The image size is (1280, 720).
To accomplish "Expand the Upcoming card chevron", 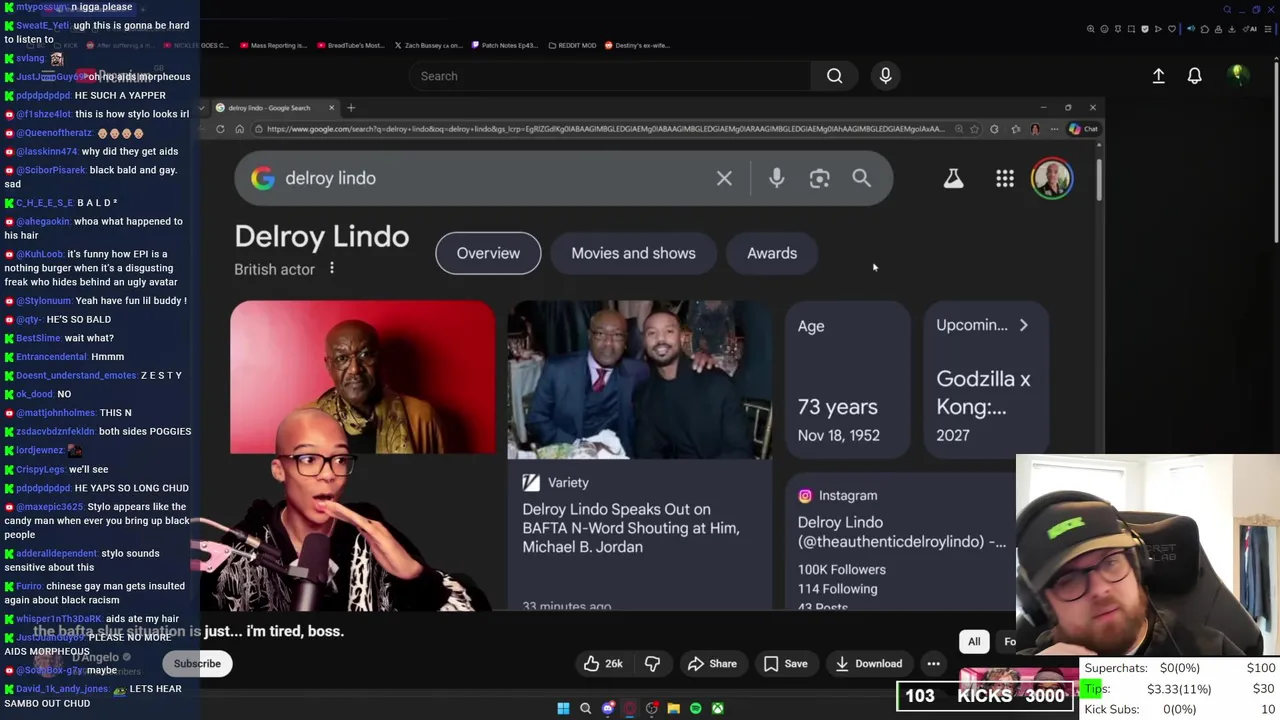I will pyautogui.click(x=1023, y=325).
